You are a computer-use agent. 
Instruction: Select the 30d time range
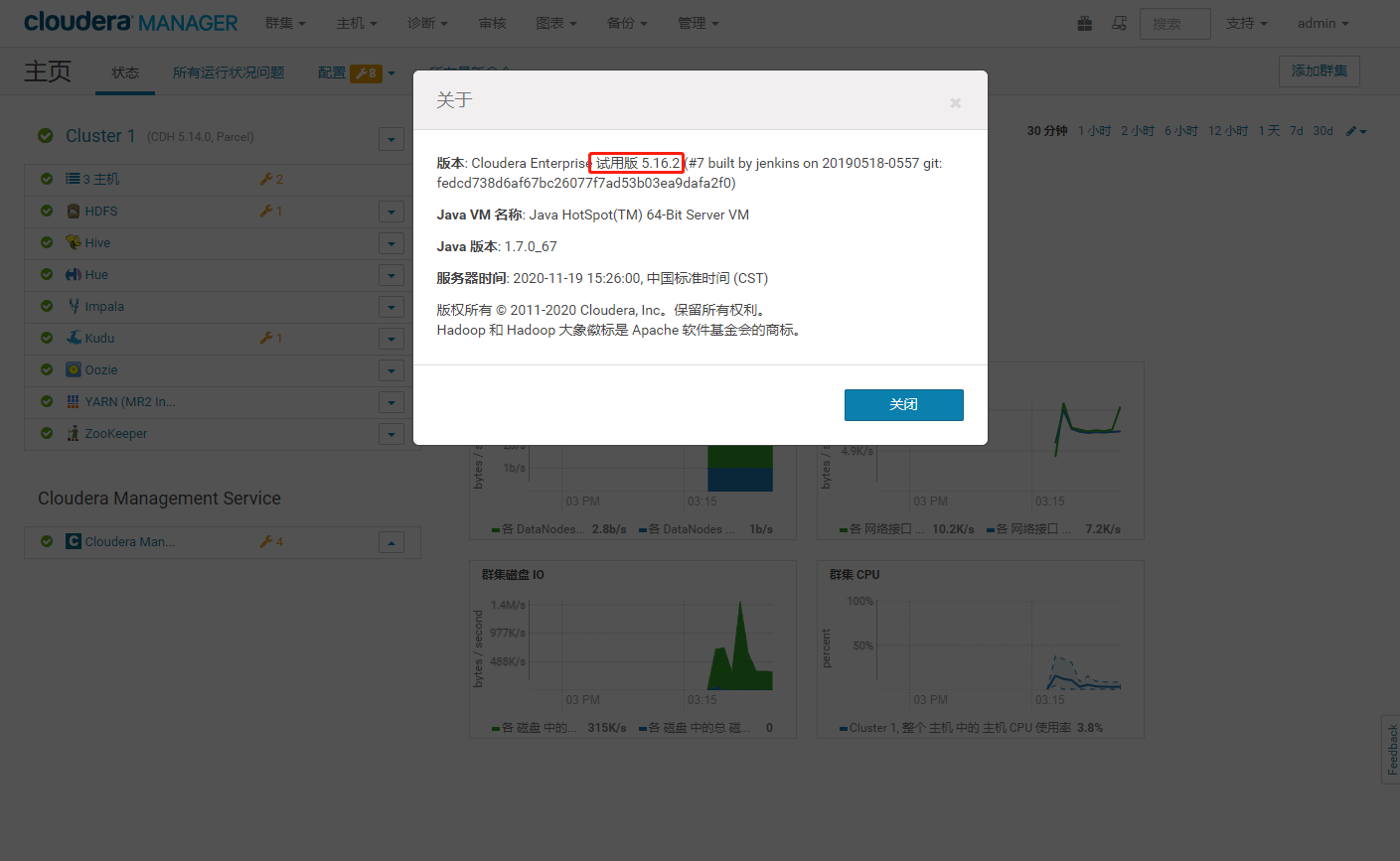(x=1322, y=131)
